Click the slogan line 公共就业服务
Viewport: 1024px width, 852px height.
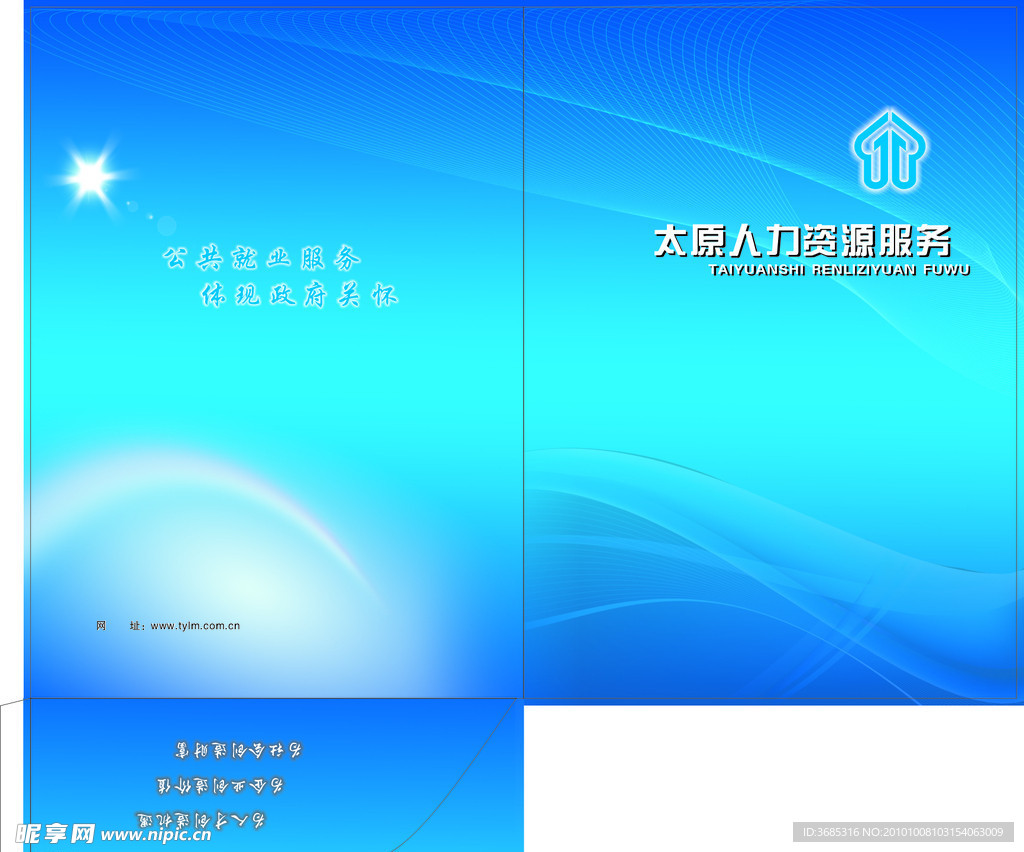point(262,259)
